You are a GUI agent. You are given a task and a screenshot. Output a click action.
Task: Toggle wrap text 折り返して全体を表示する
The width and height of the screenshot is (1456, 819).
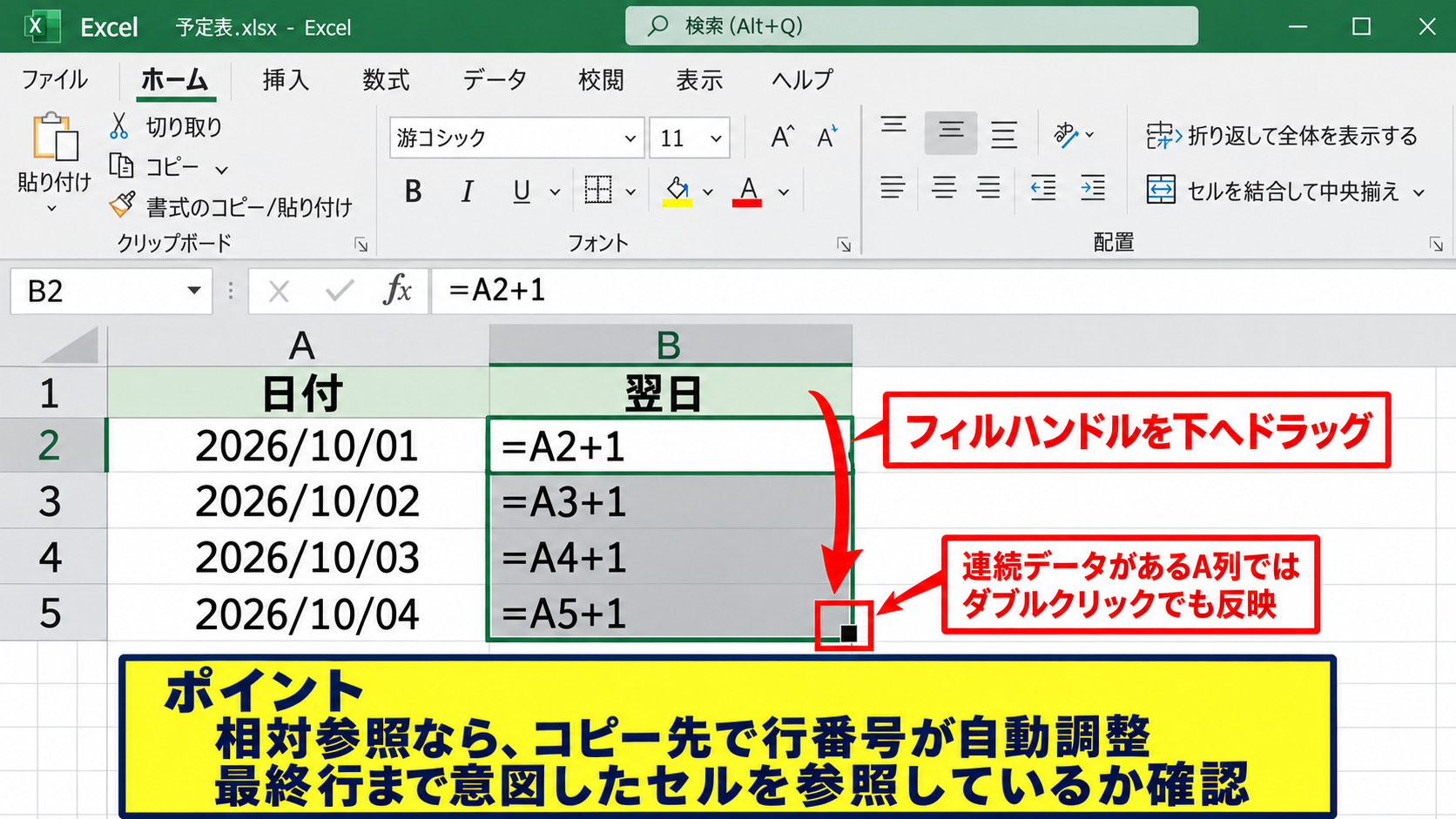pyautogui.click(x=1282, y=136)
